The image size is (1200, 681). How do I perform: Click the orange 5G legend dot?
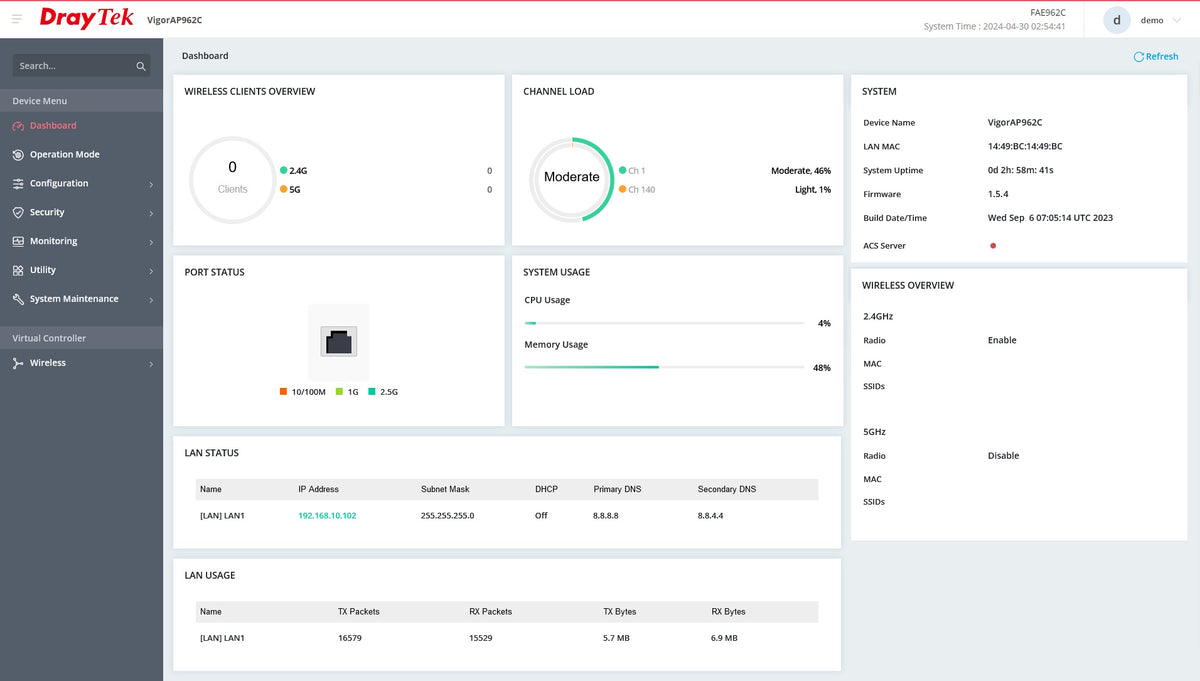click(284, 189)
